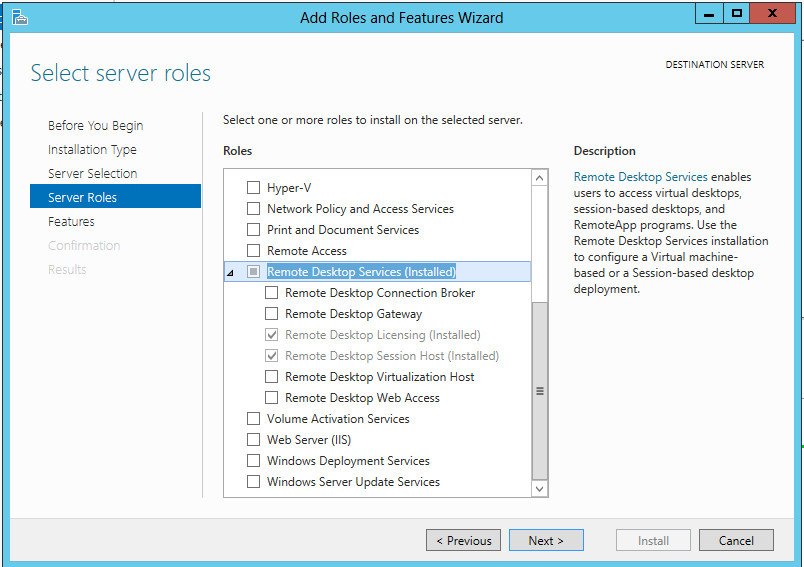The image size is (804, 567).
Task: Select the Remote Desktop Gateway label
Action: pyautogui.click(x=353, y=314)
